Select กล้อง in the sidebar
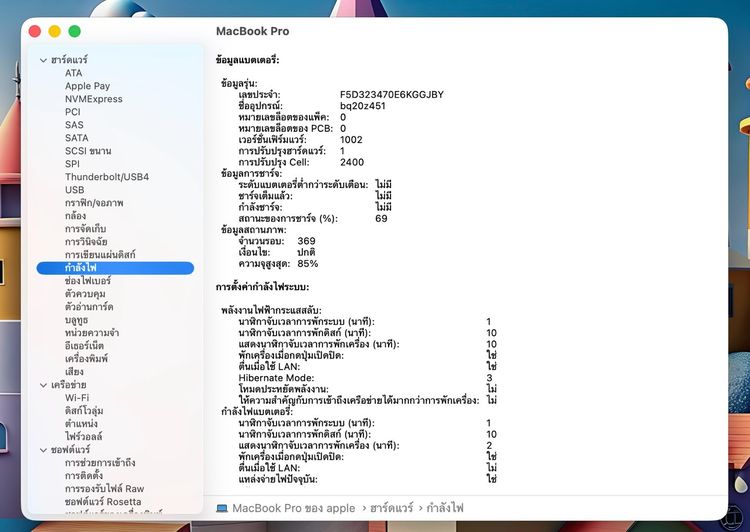This screenshot has width=750, height=532. tap(76, 216)
